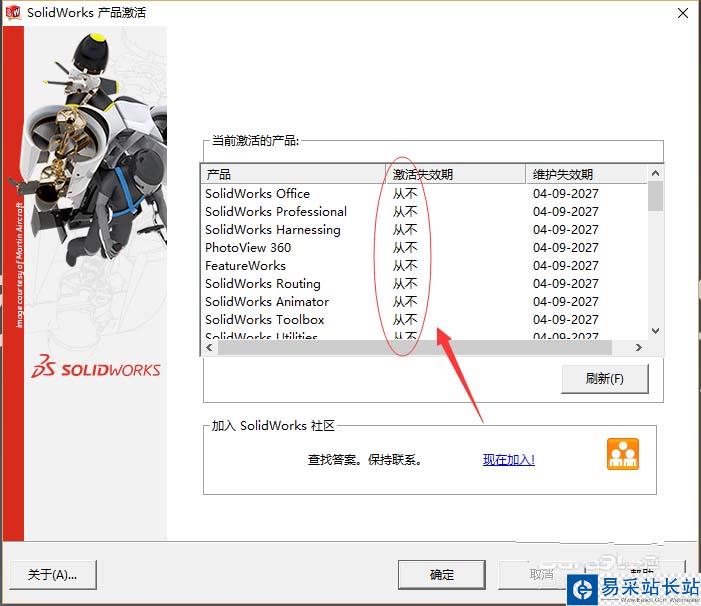The image size is (701, 606).
Task: Click the vertical scrollbar thumb
Action: [x=655, y=196]
